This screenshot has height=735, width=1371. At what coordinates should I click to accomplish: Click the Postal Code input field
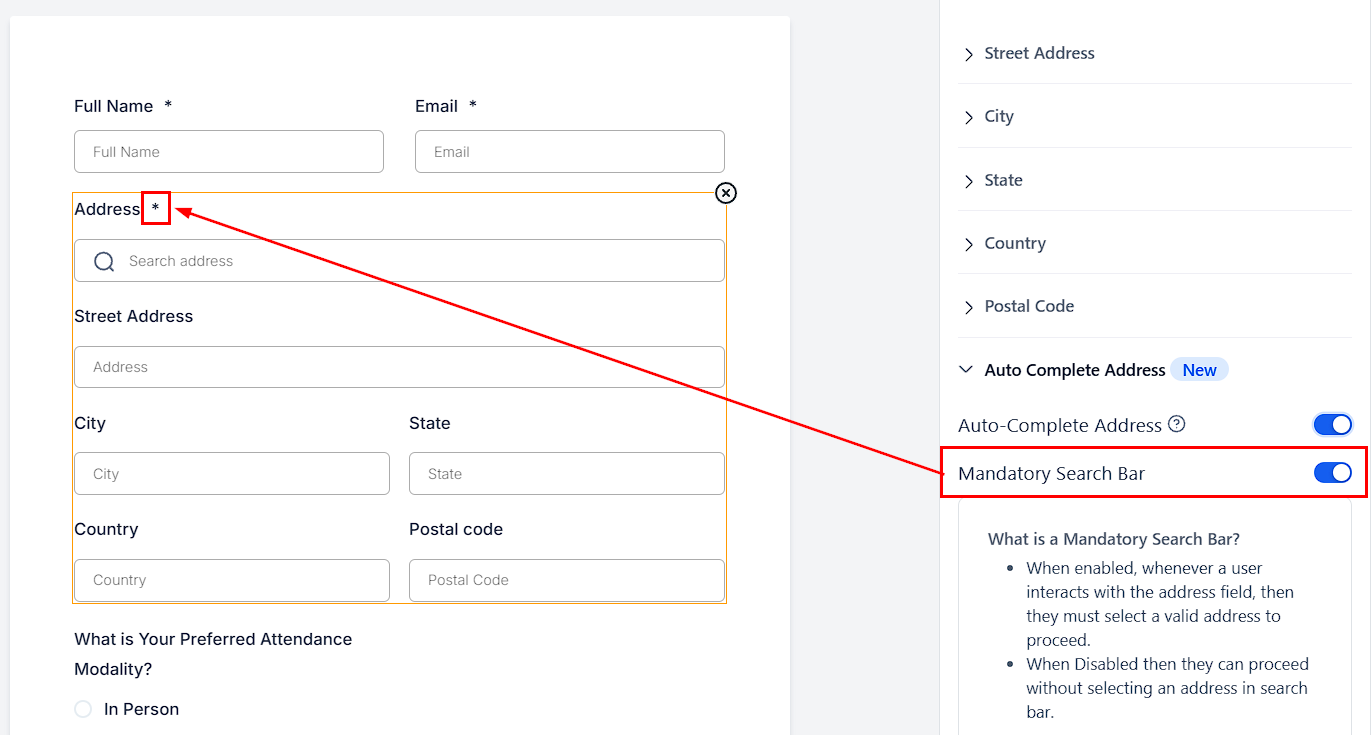click(x=567, y=580)
